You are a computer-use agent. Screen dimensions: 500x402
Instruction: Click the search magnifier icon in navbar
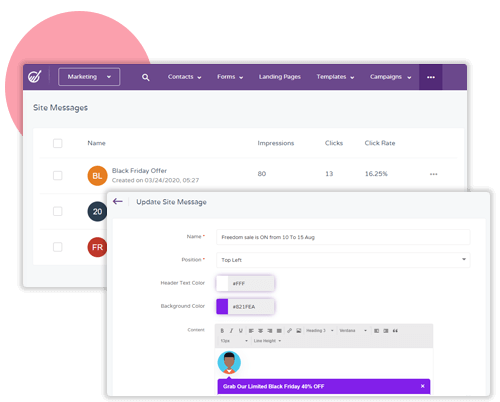(x=145, y=77)
